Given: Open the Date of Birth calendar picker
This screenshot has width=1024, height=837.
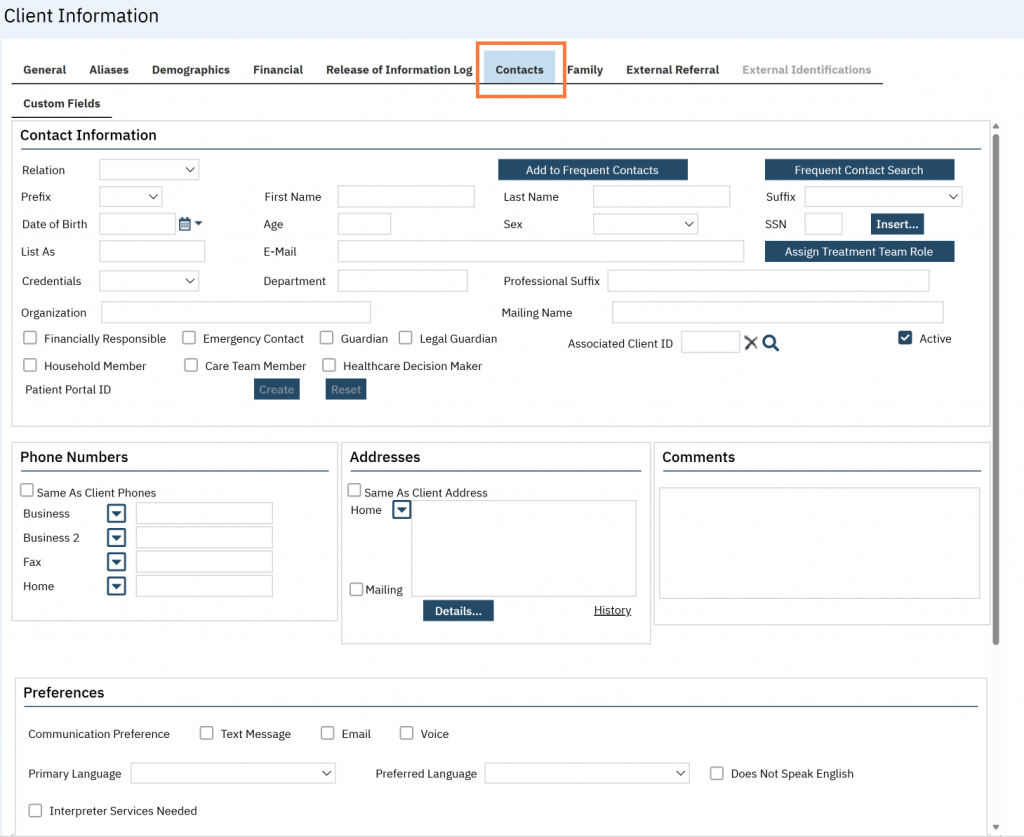Looking at the screenshot, I should (185, 224).
